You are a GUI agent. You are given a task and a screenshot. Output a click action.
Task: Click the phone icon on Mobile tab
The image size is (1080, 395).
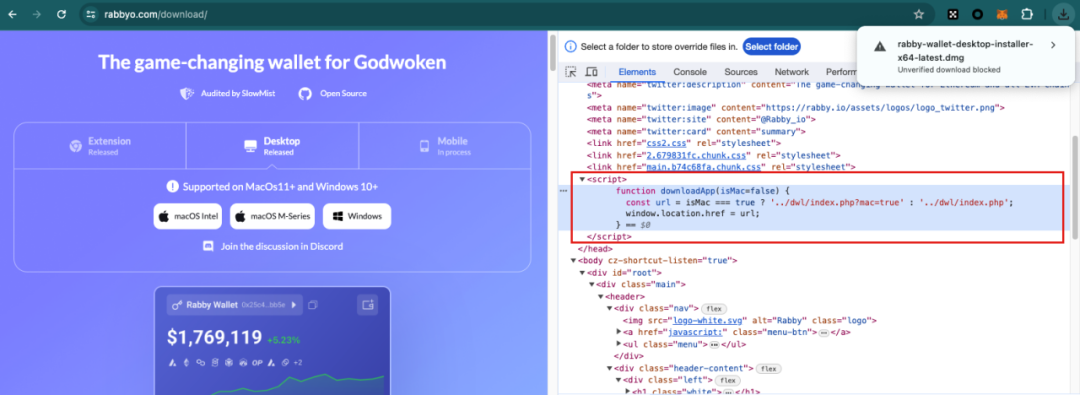point(425,146)
